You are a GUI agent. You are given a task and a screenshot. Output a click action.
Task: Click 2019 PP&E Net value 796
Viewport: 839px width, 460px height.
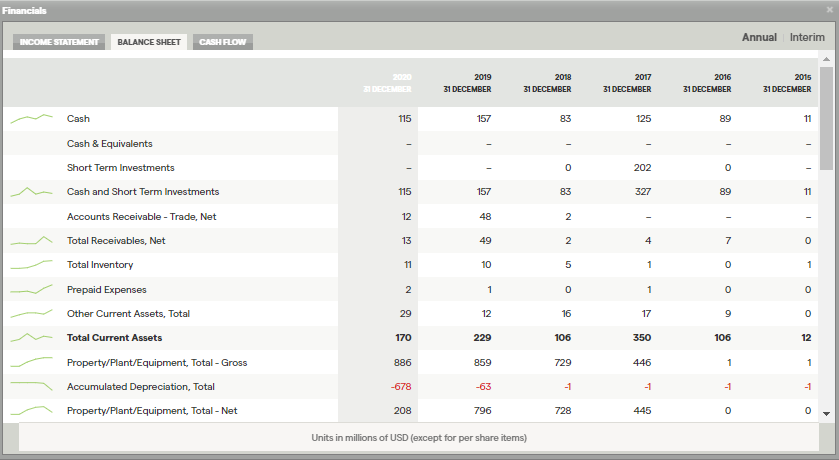tap(482, 411)
